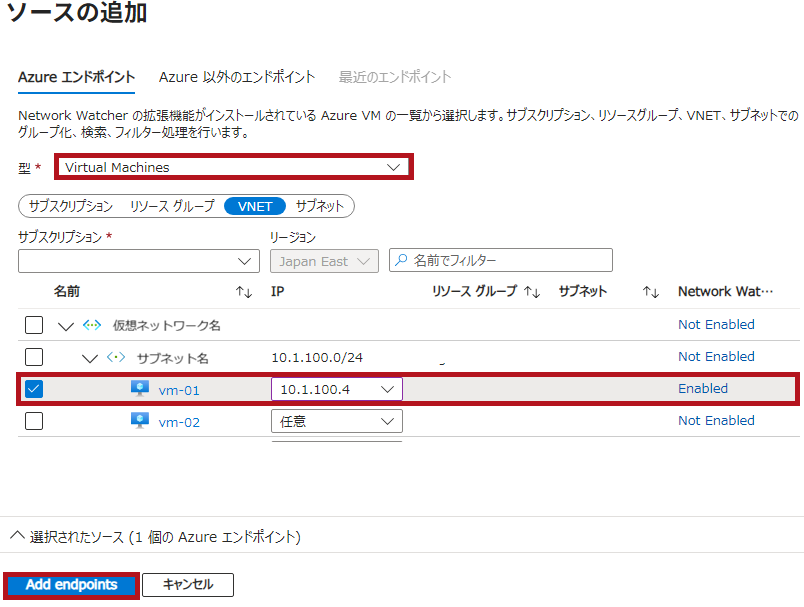
Task: Sort by 名前 column arrows
Action: tap(244, 292)
